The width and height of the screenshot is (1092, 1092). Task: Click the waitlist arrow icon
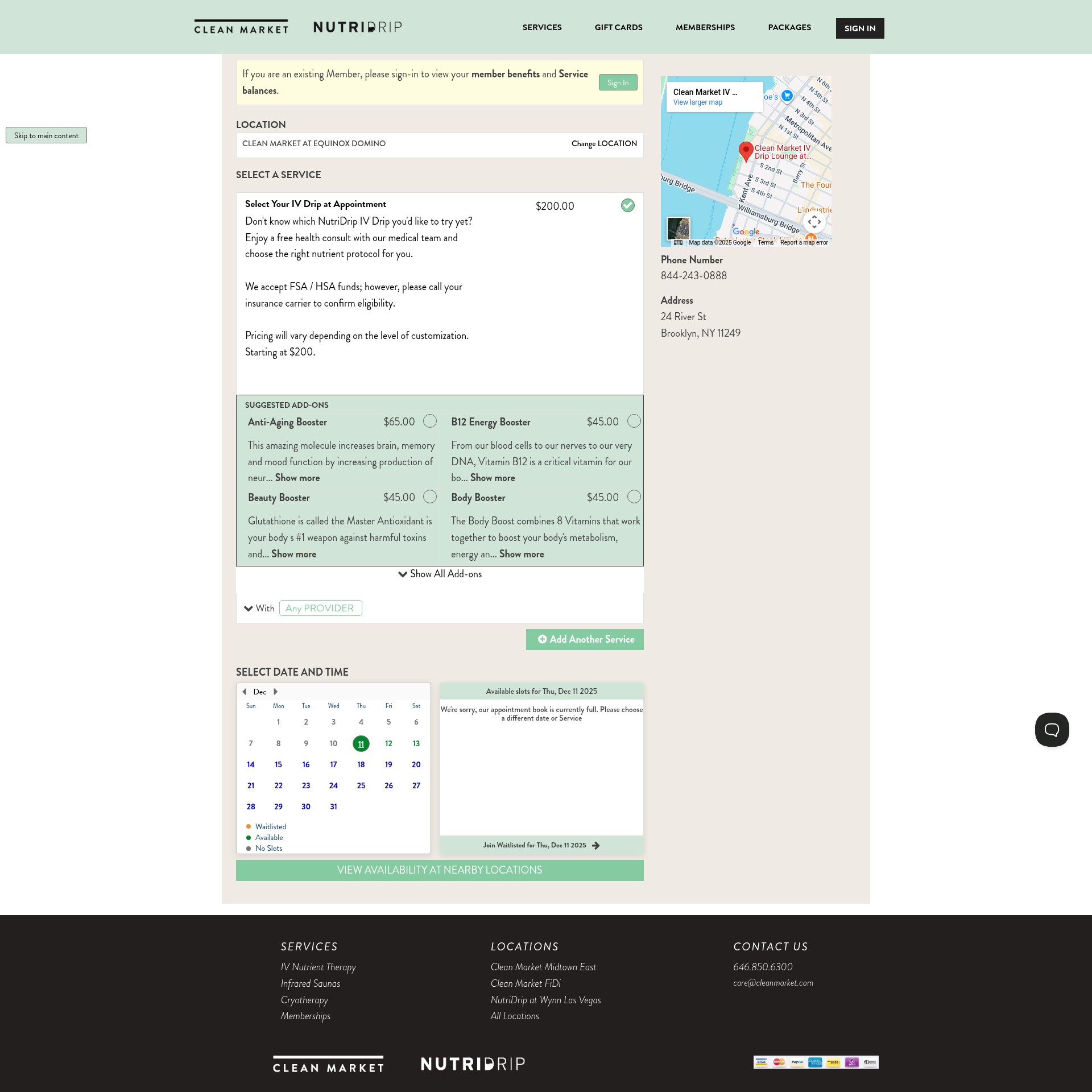595,845
